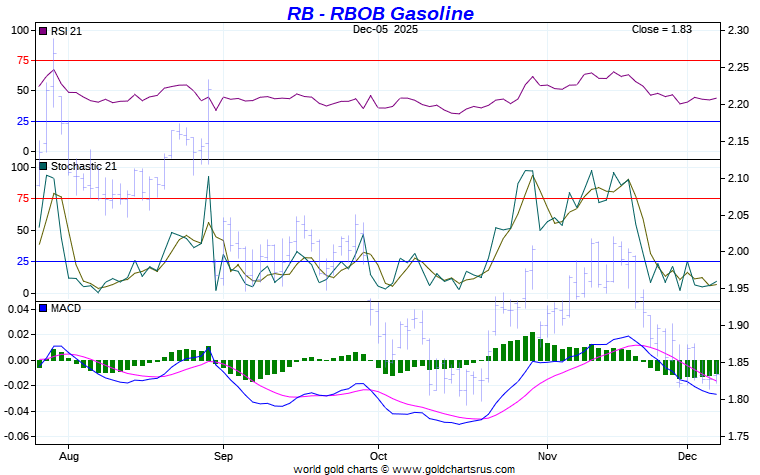Click the purple RSI 21 legend square
Viewport: 760px width, 475px height.
point(43,31)
